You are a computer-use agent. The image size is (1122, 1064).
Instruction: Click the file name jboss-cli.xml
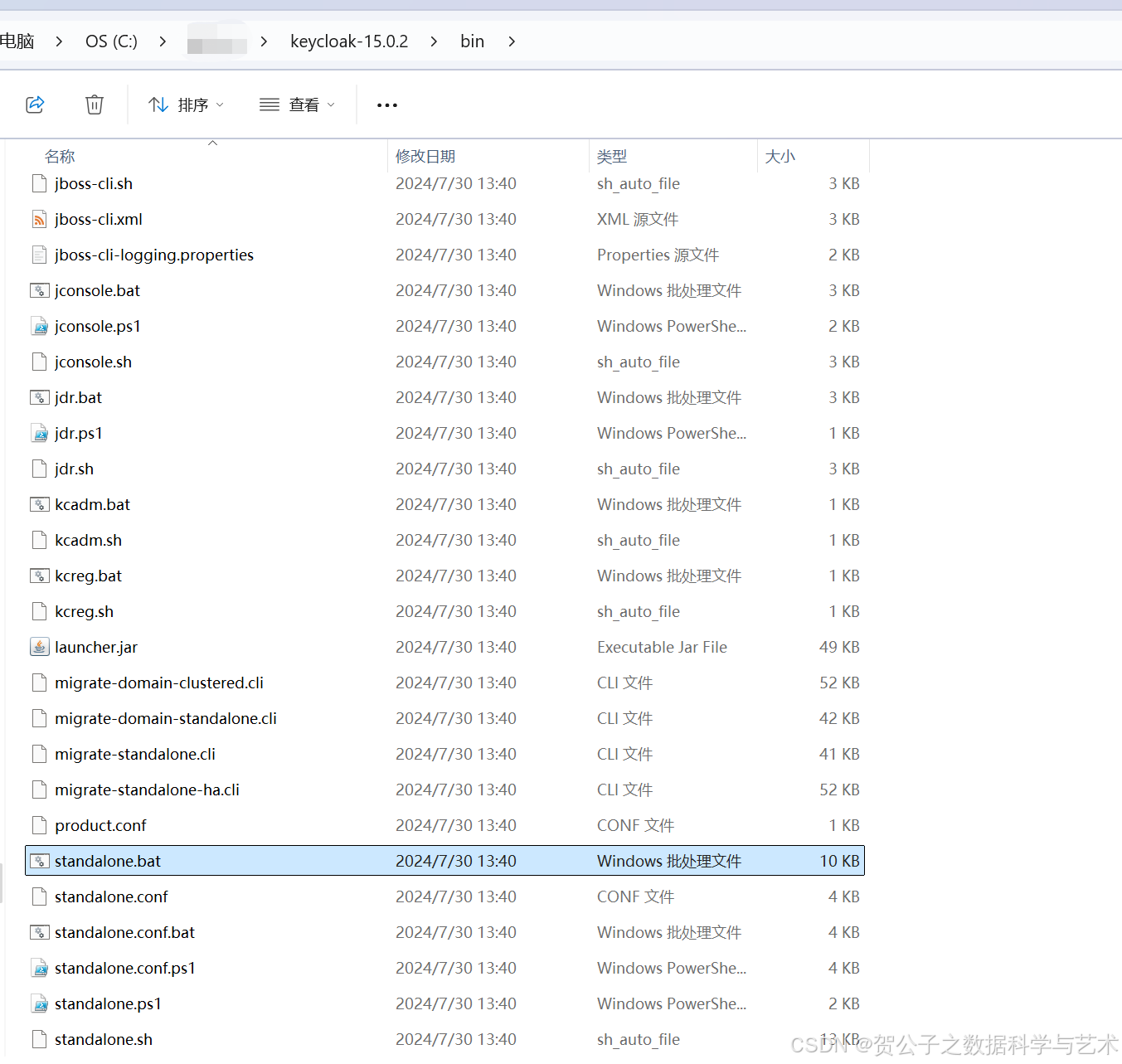(x=99, y=219)
